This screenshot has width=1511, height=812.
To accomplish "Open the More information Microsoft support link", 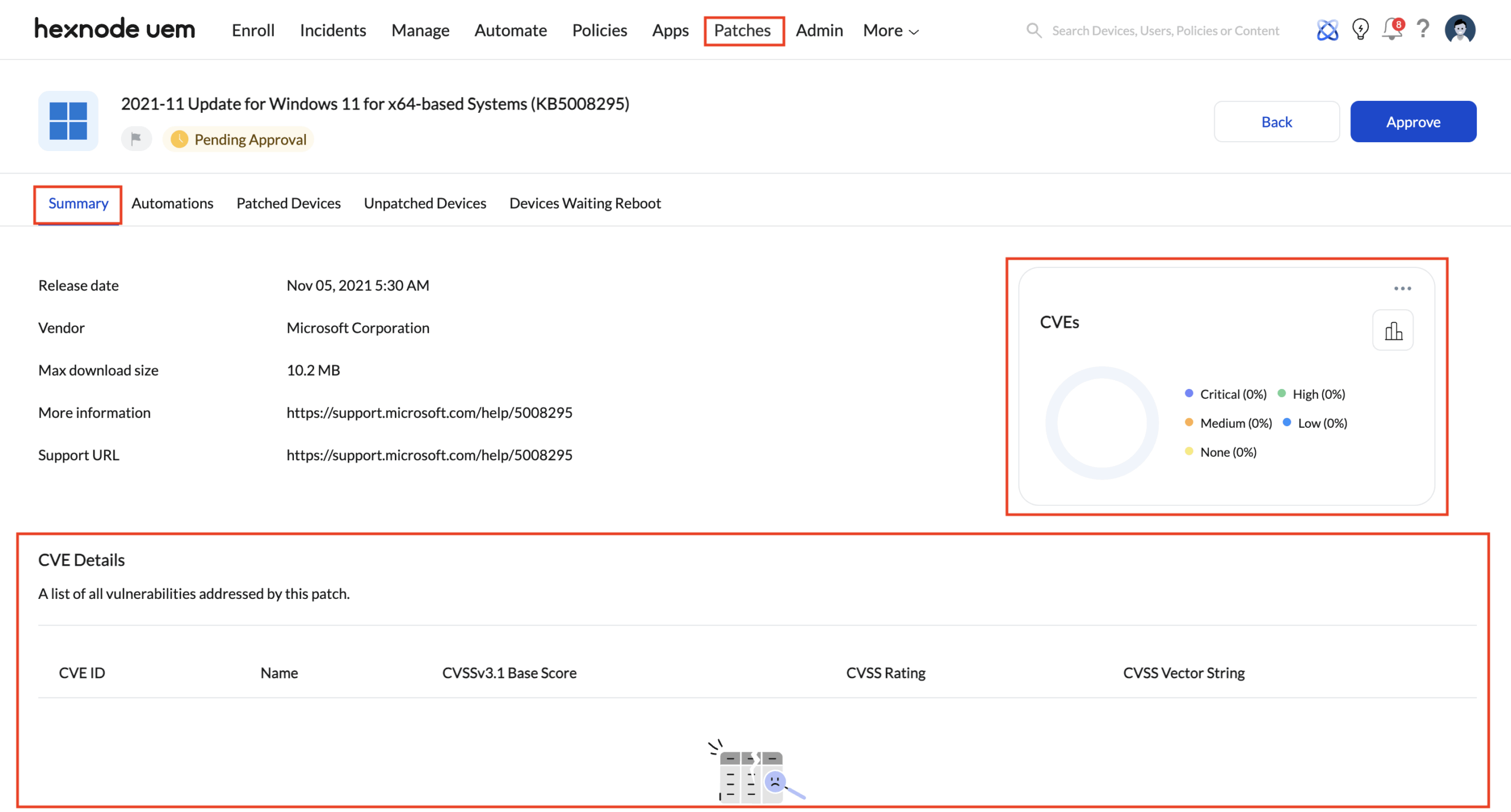I will point(429,412).
